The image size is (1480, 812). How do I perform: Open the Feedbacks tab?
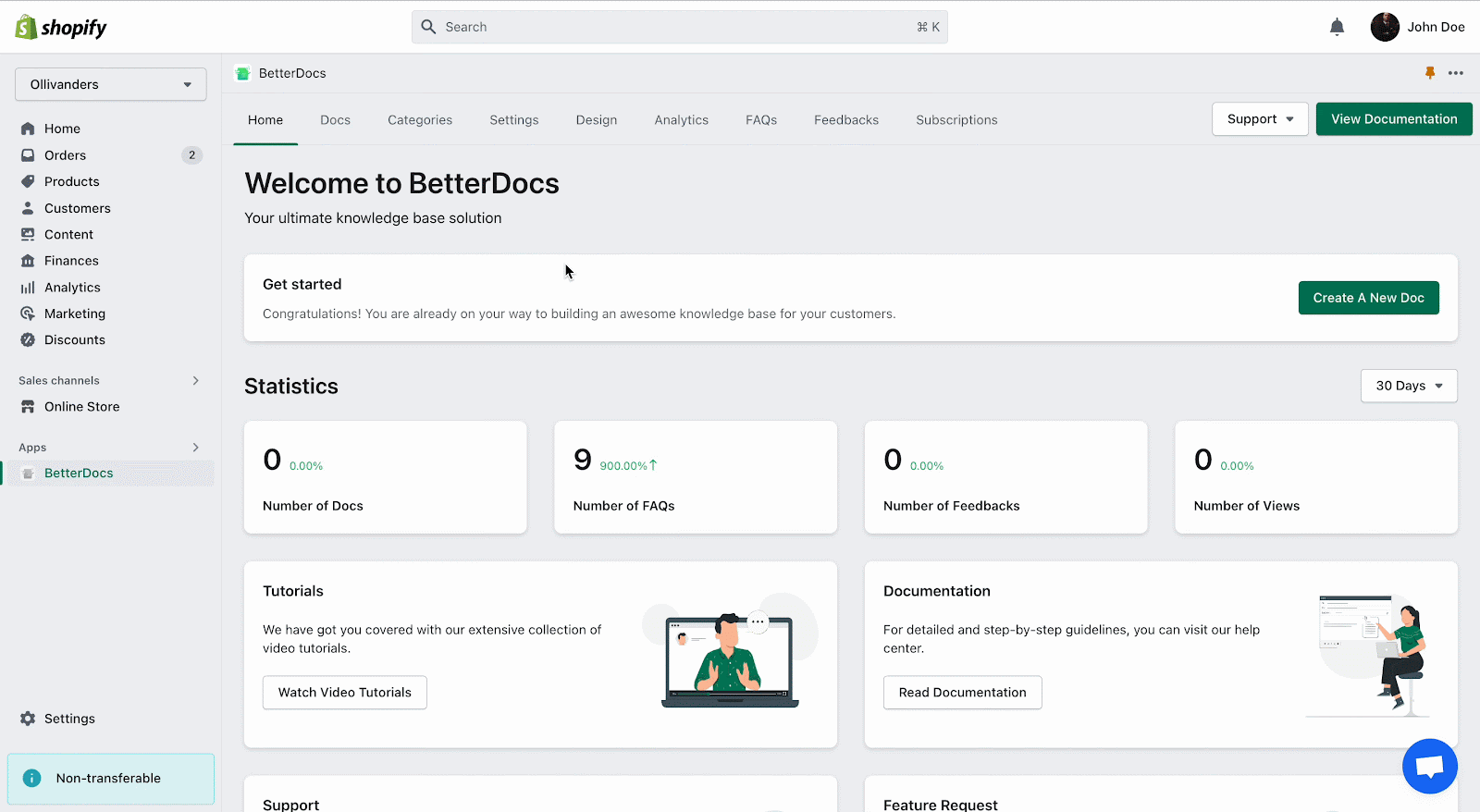coord(846,120)
